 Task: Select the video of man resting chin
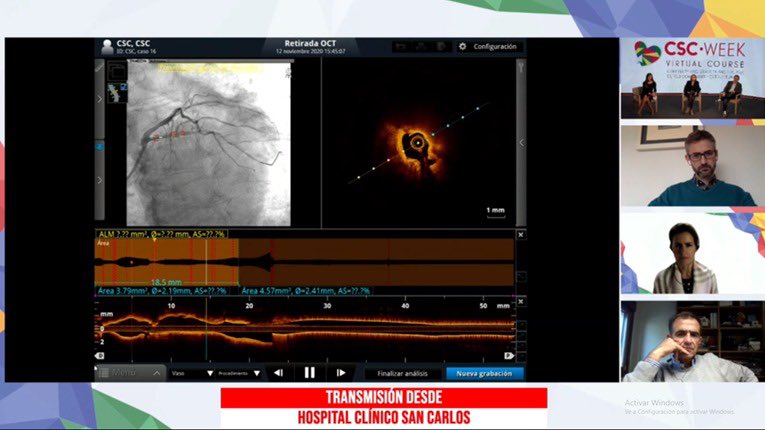click(x=693, y=341)
